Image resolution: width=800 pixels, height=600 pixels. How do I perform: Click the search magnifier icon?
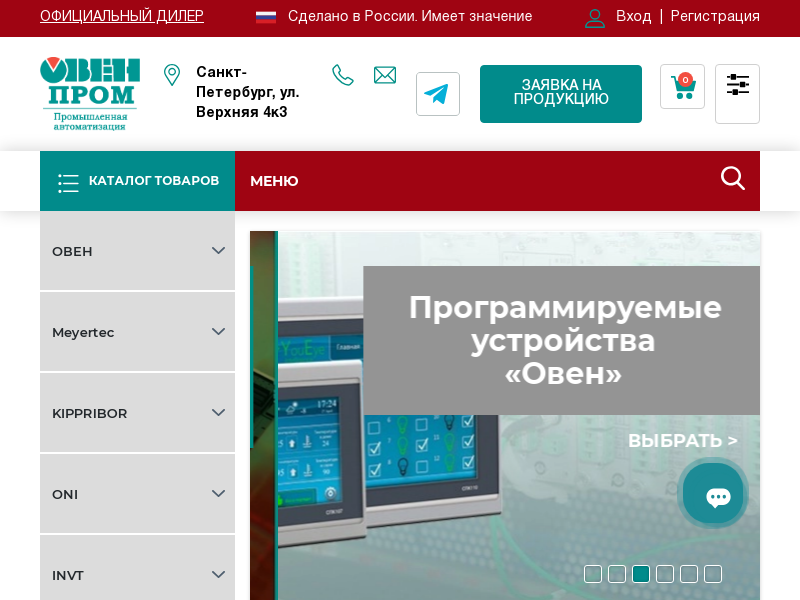point(733,179)
